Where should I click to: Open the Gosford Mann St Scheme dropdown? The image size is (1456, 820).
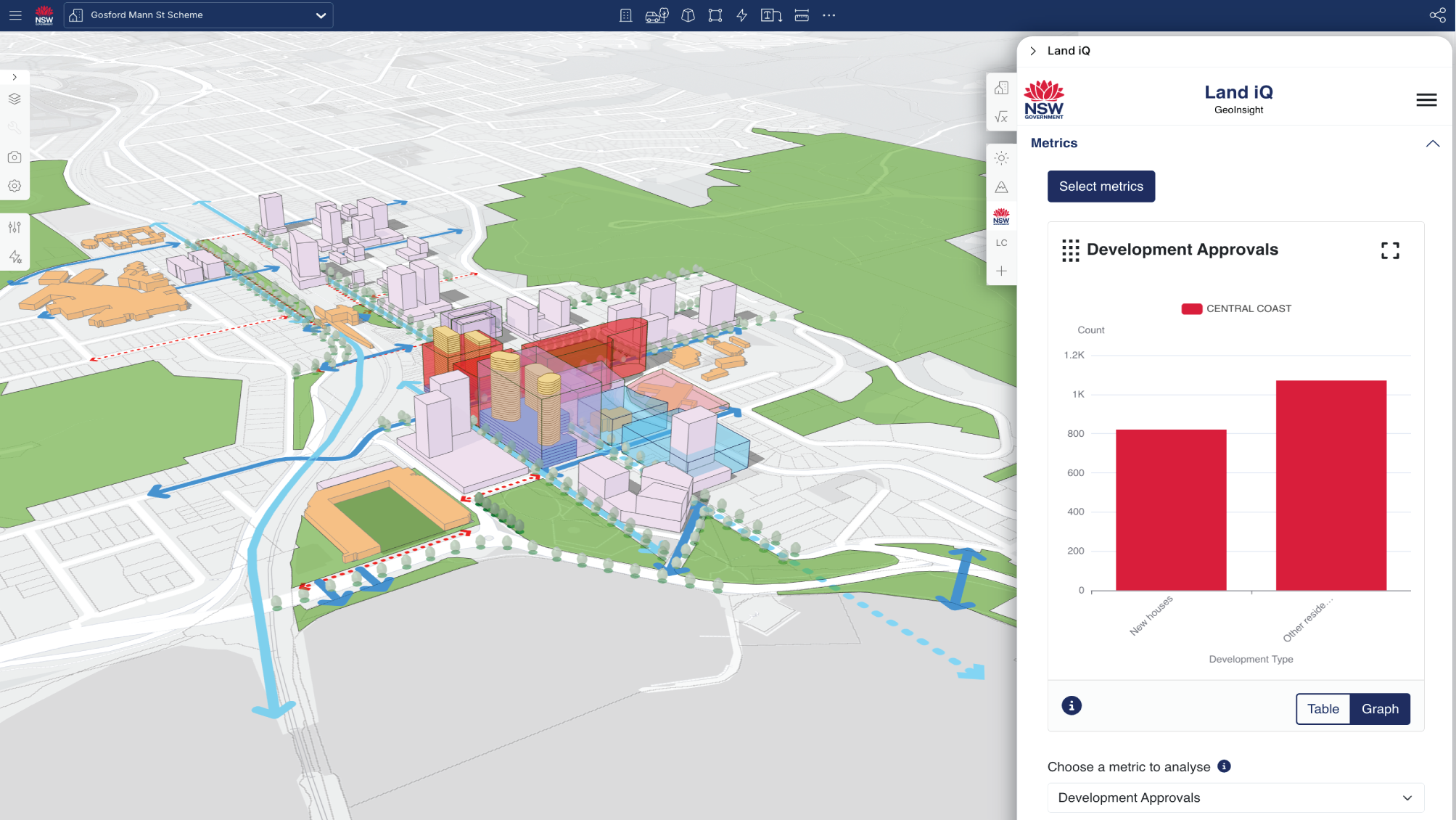(320, 15)
